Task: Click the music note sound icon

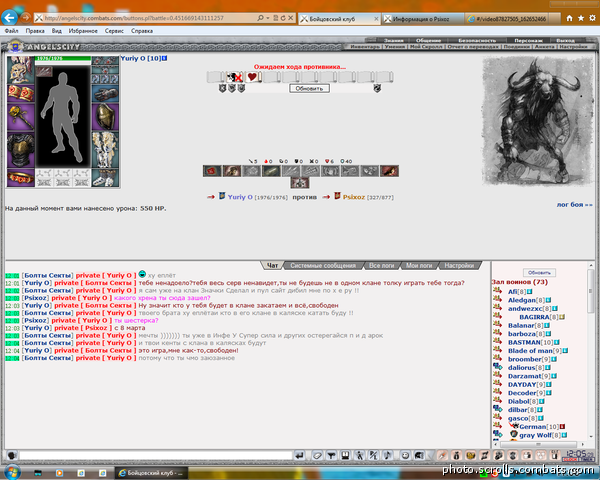Action: pos(387,455)
